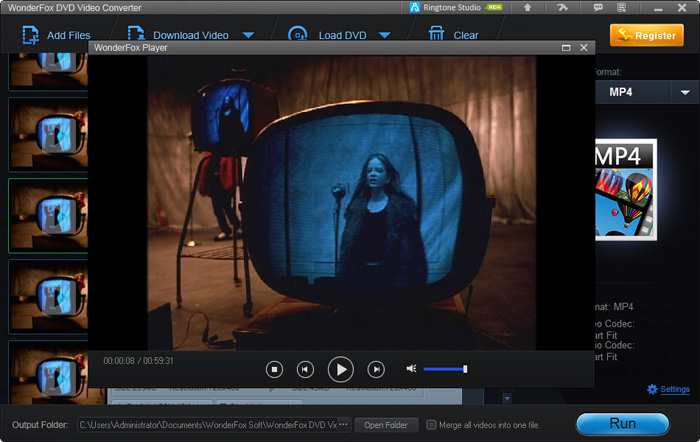Select the green-highlighted video thumbnail
This screenshot has width=700, height=442.
point(48,216)
